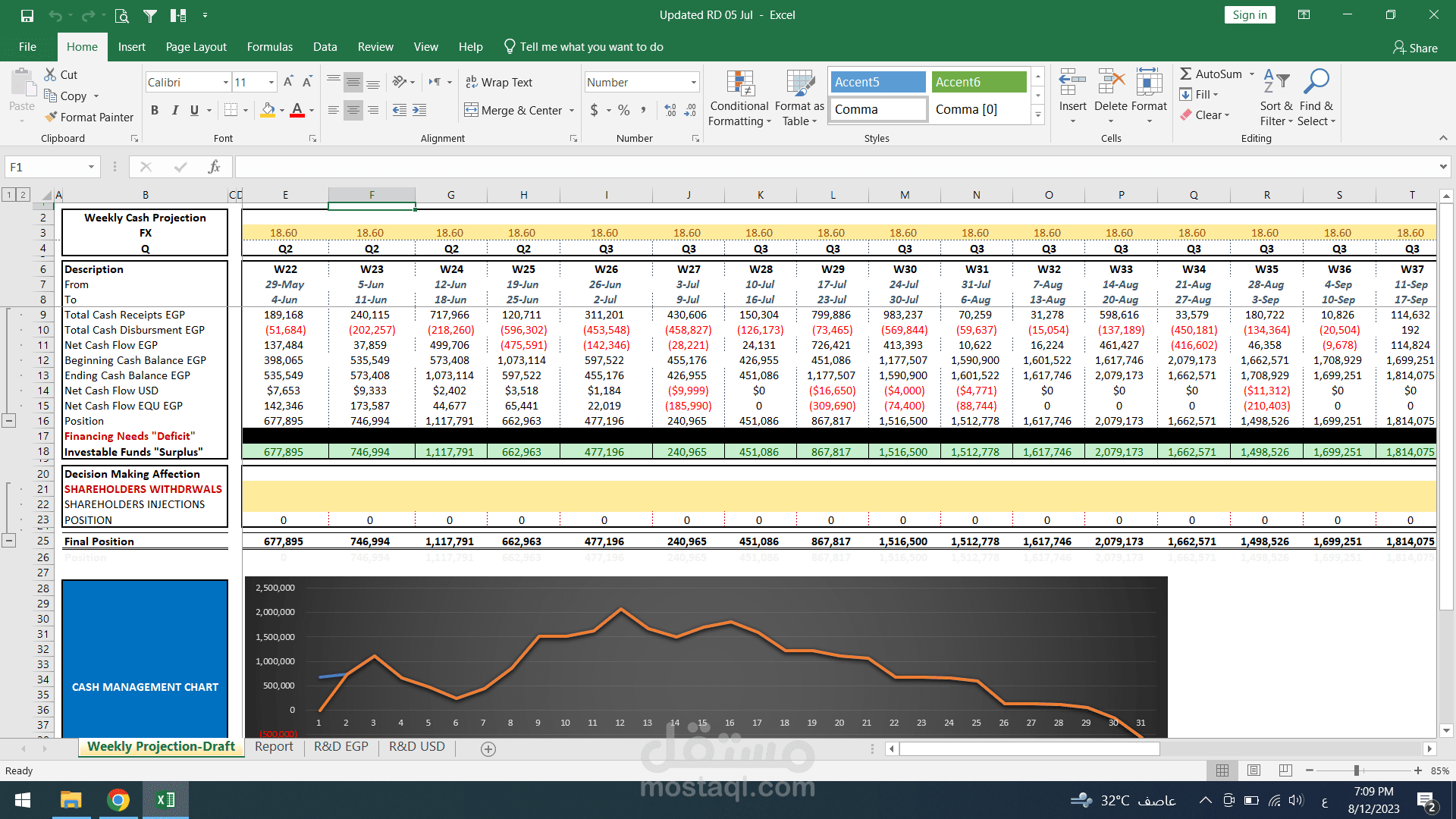Viewport: 1456px width, 819px height.
Task: Toggle Wrap Text option
Action: [498, 82]
